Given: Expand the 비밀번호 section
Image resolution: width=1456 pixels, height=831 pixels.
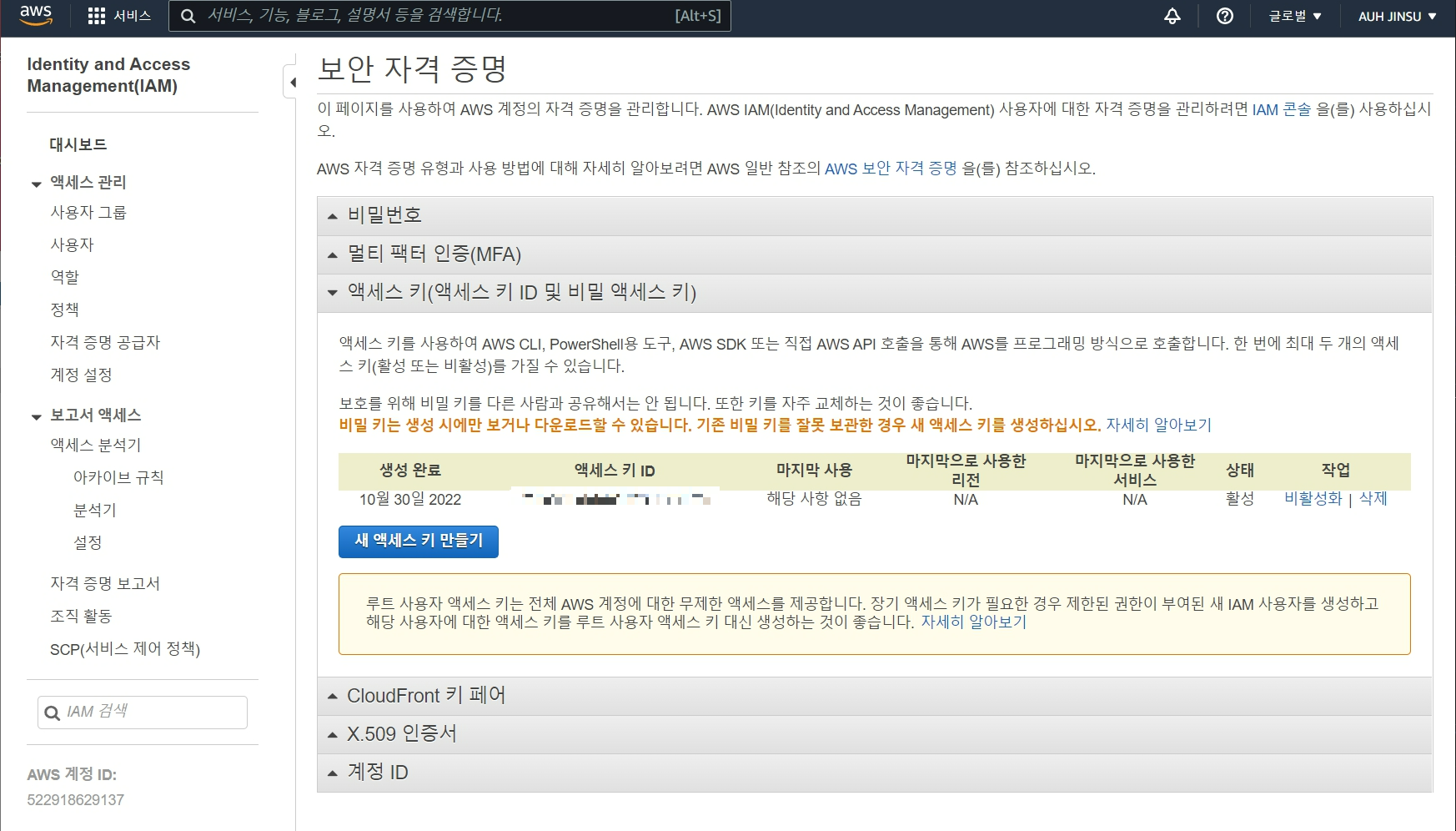Looking at the screenshot, I should [875, 216].
